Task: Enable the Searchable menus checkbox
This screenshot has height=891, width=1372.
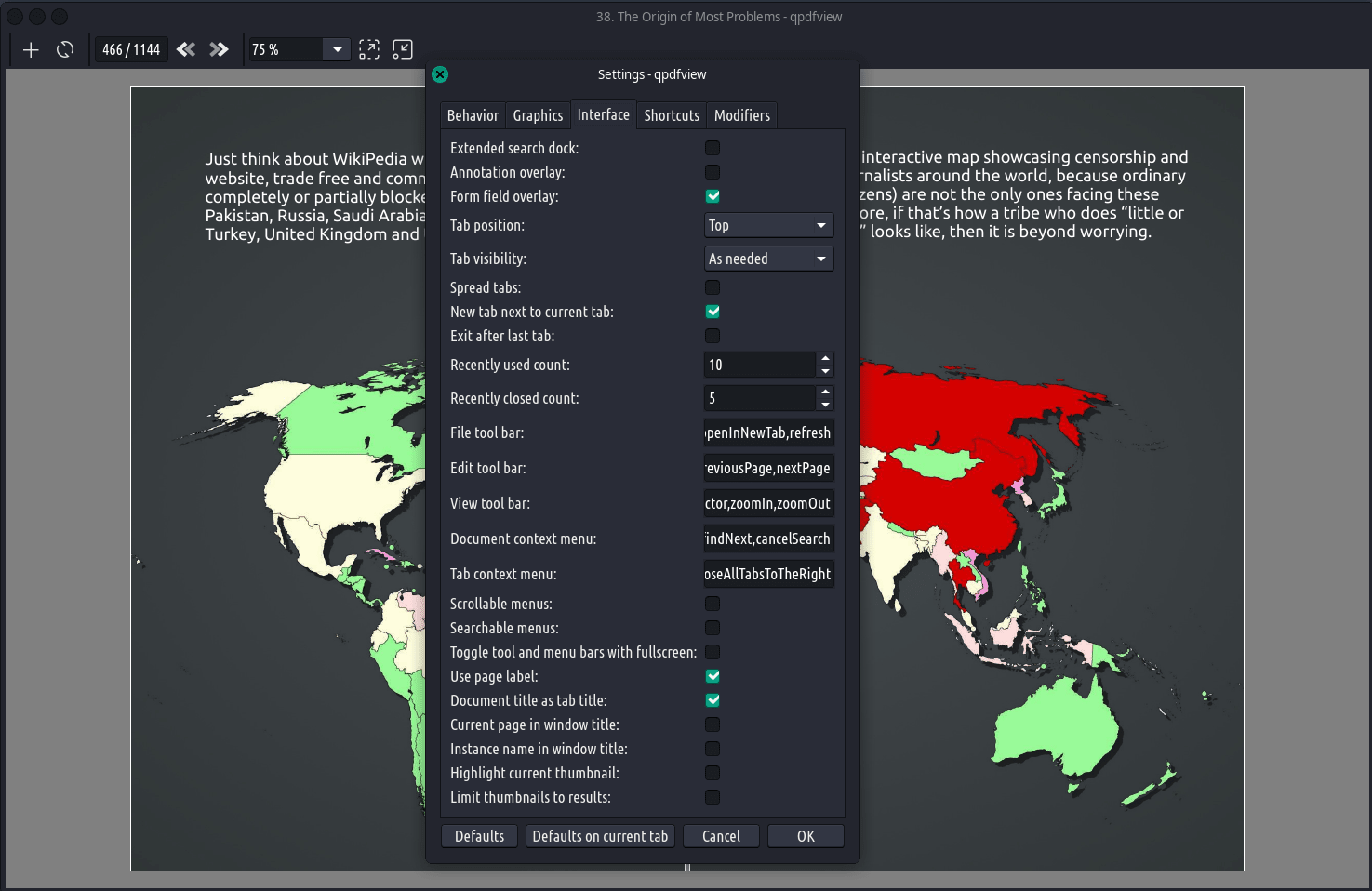Action: click(713, 628)
